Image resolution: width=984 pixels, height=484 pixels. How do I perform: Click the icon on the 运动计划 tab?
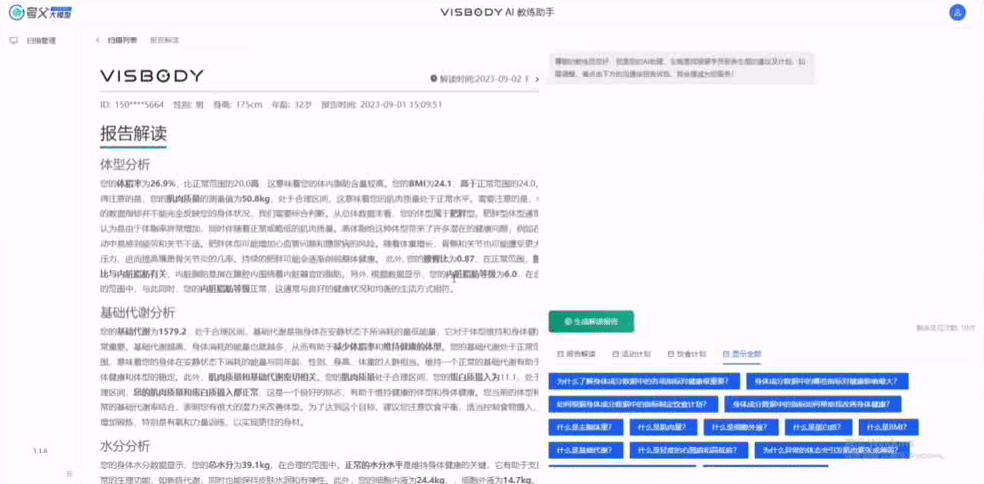click(x=614, y=354)
